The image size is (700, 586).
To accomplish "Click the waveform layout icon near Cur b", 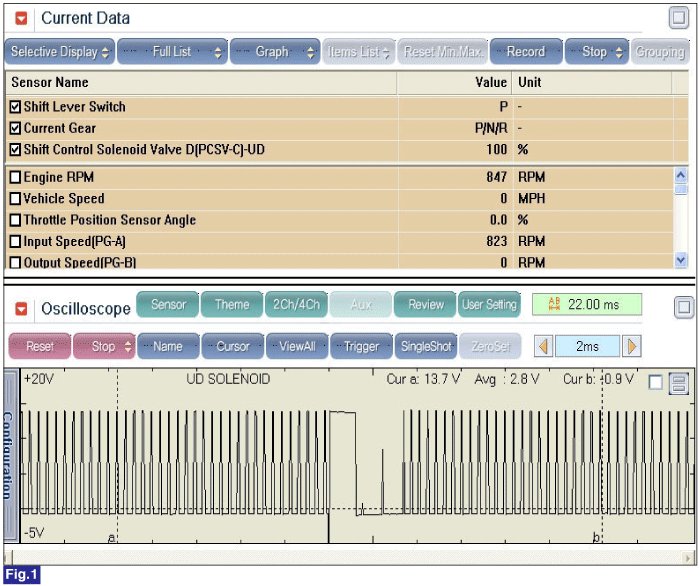I will point(679,383).
